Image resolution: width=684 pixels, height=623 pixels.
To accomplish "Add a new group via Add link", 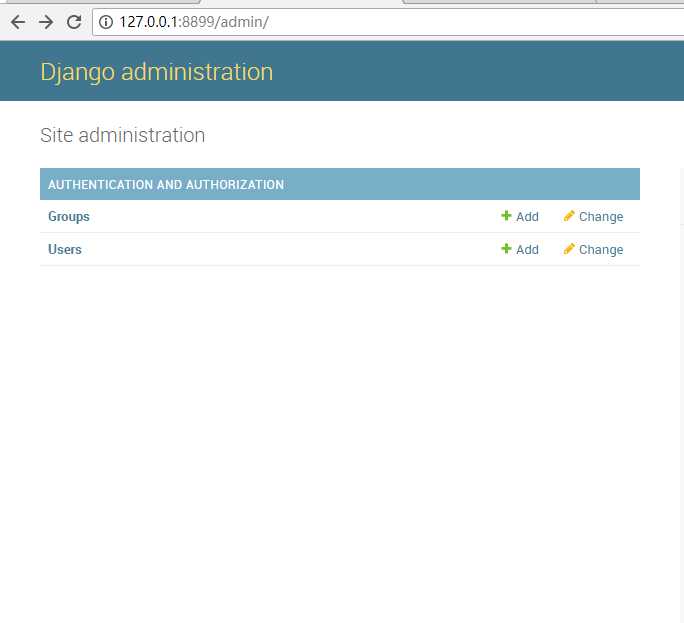I will [527, 217].
